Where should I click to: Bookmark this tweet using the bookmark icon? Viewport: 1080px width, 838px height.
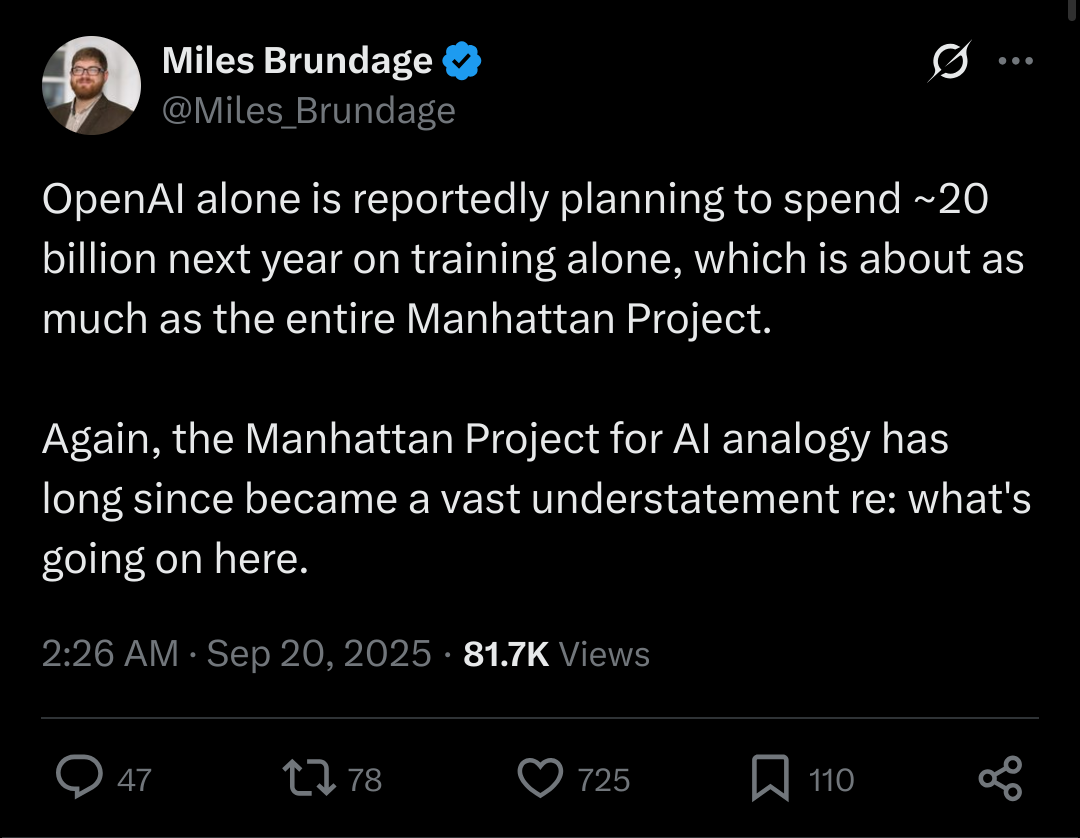pos(771,779)
